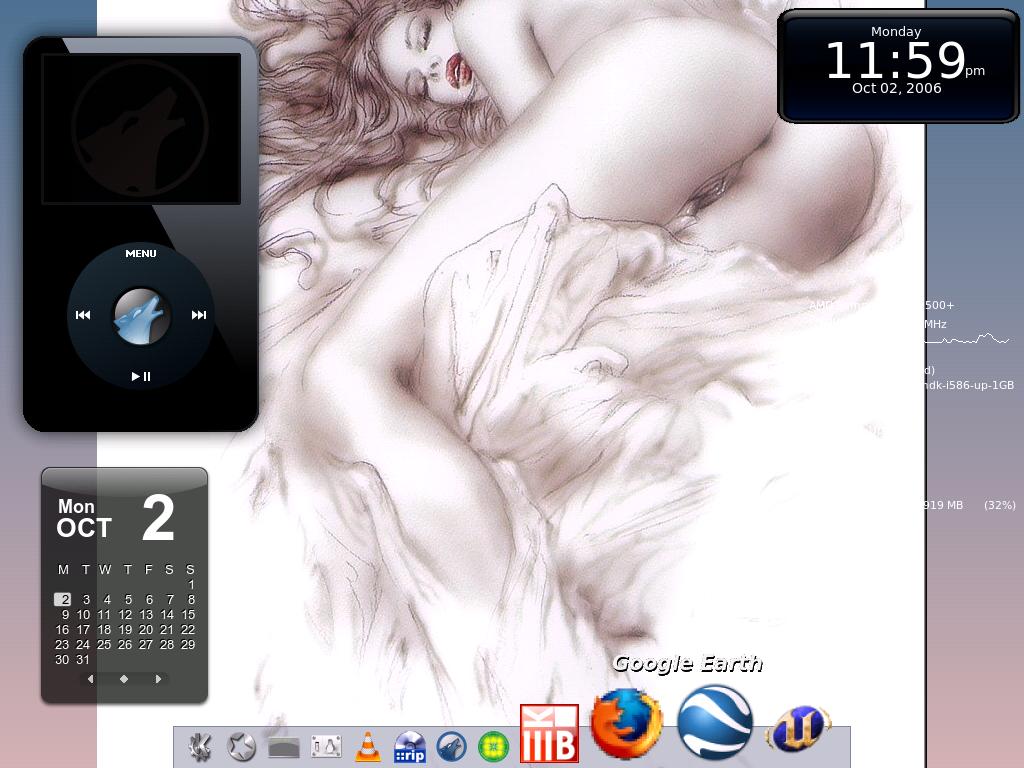Skip to next track on iPod widget
Image resolution: width=1024 pixels, height=768 pixels.
point(199,315)
